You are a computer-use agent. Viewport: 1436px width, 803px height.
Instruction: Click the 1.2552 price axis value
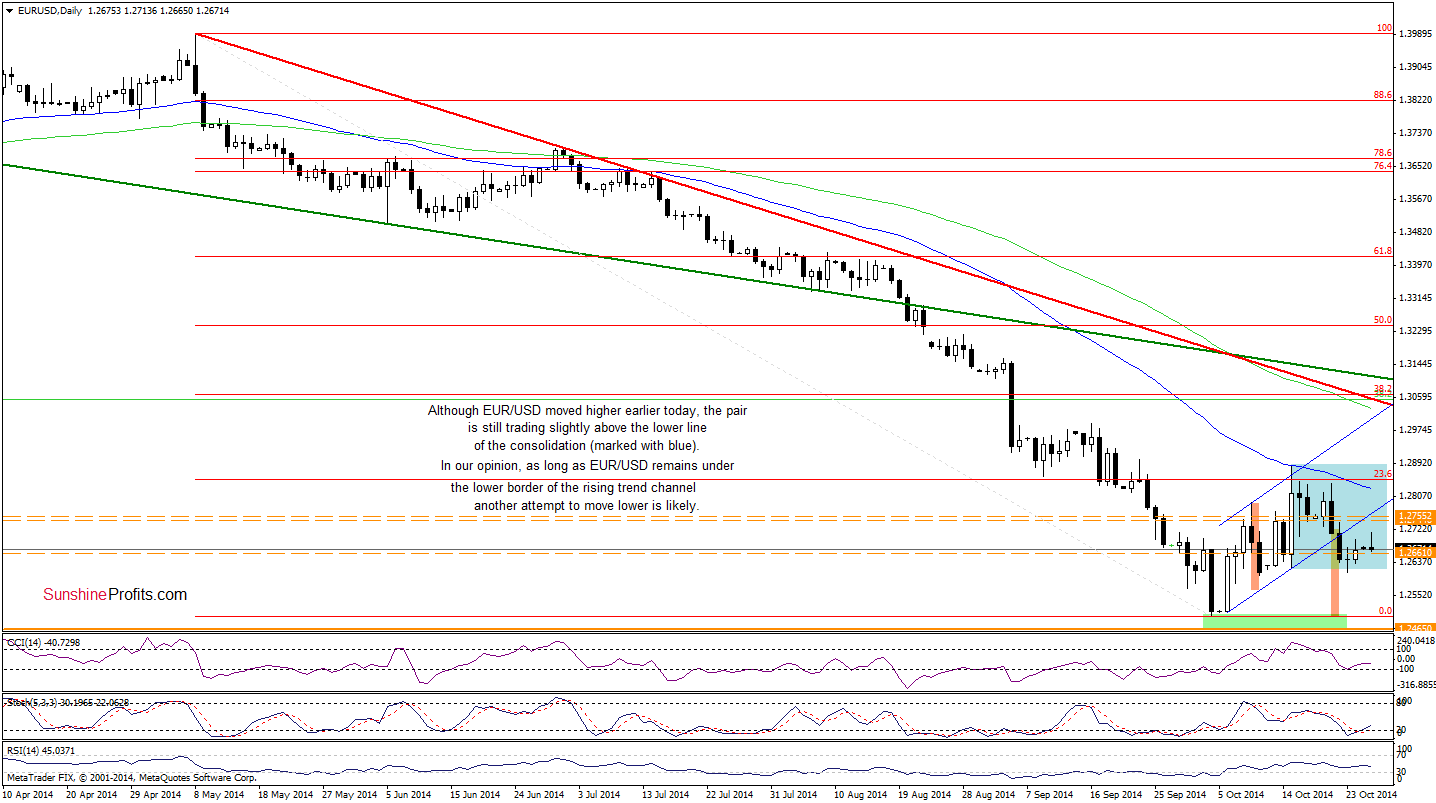(x=1415, y=595)
